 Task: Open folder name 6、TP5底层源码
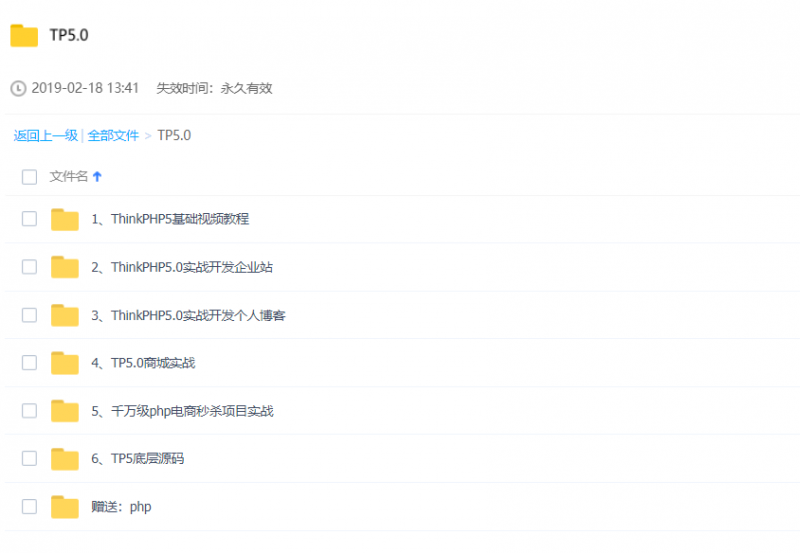coord(137,459)
